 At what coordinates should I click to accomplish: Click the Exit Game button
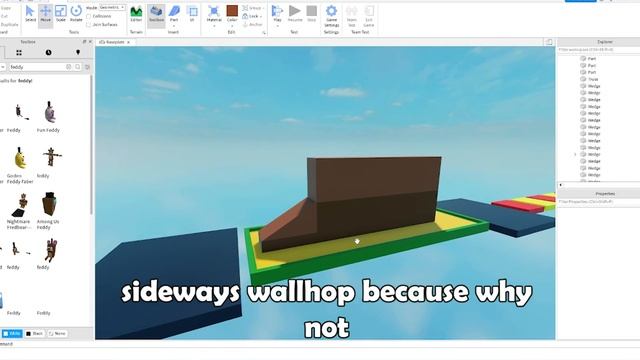point(369,16)
